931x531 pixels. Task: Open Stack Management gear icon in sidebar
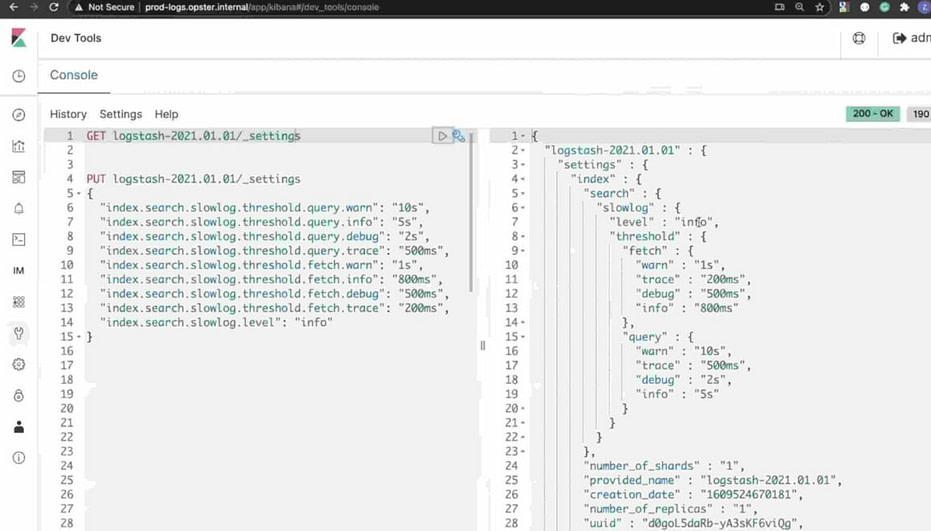pos(18,364)
